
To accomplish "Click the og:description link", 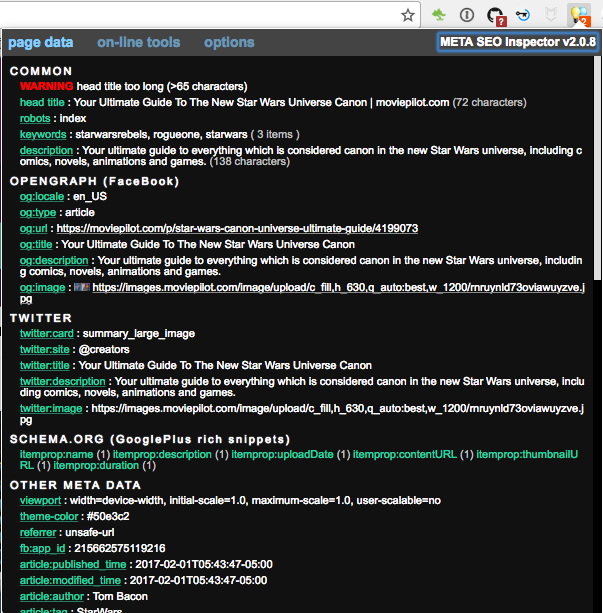I will pyautogui.click(x=54, y=261).
